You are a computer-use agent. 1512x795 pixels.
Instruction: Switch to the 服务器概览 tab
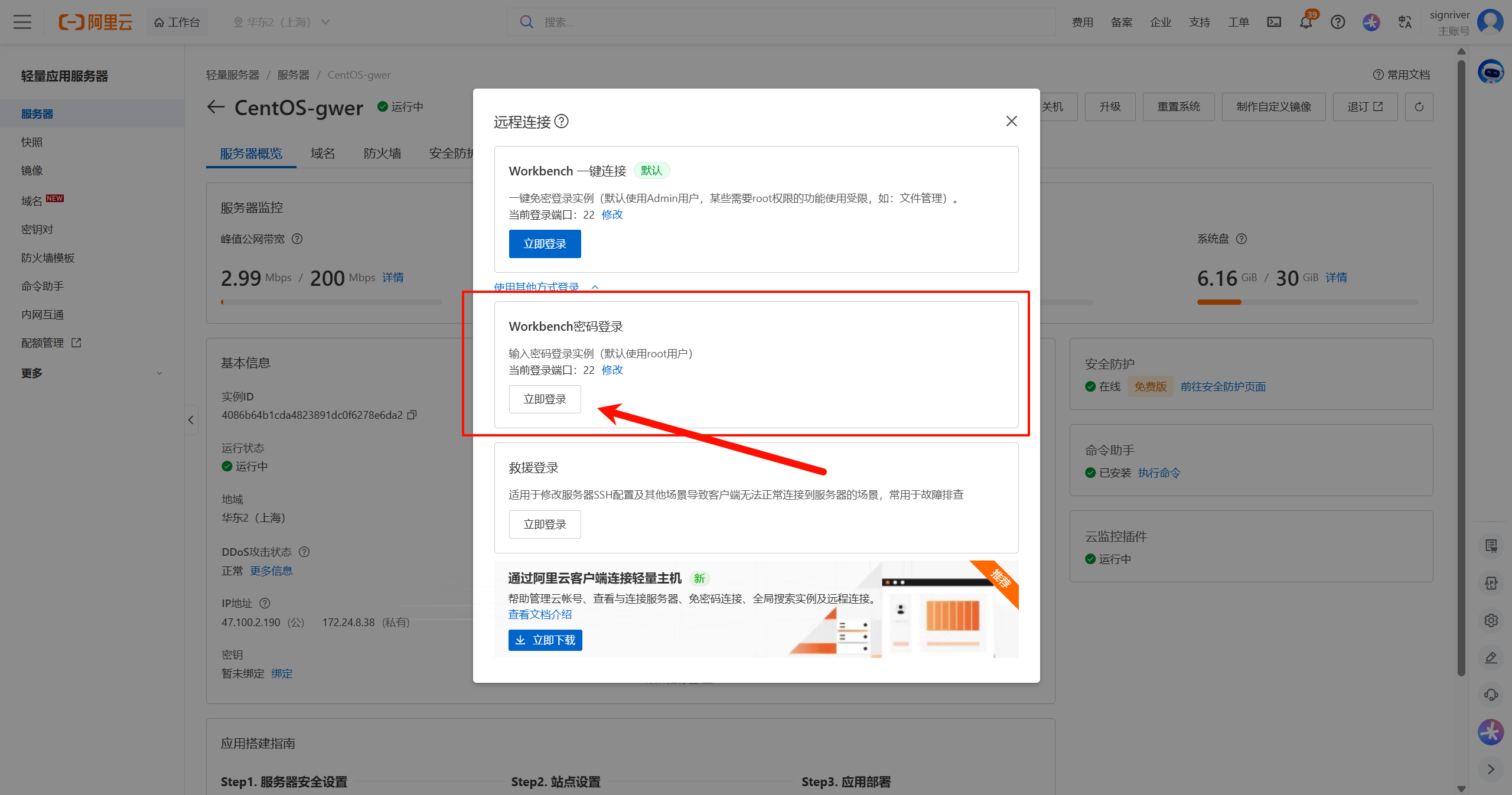251,154
